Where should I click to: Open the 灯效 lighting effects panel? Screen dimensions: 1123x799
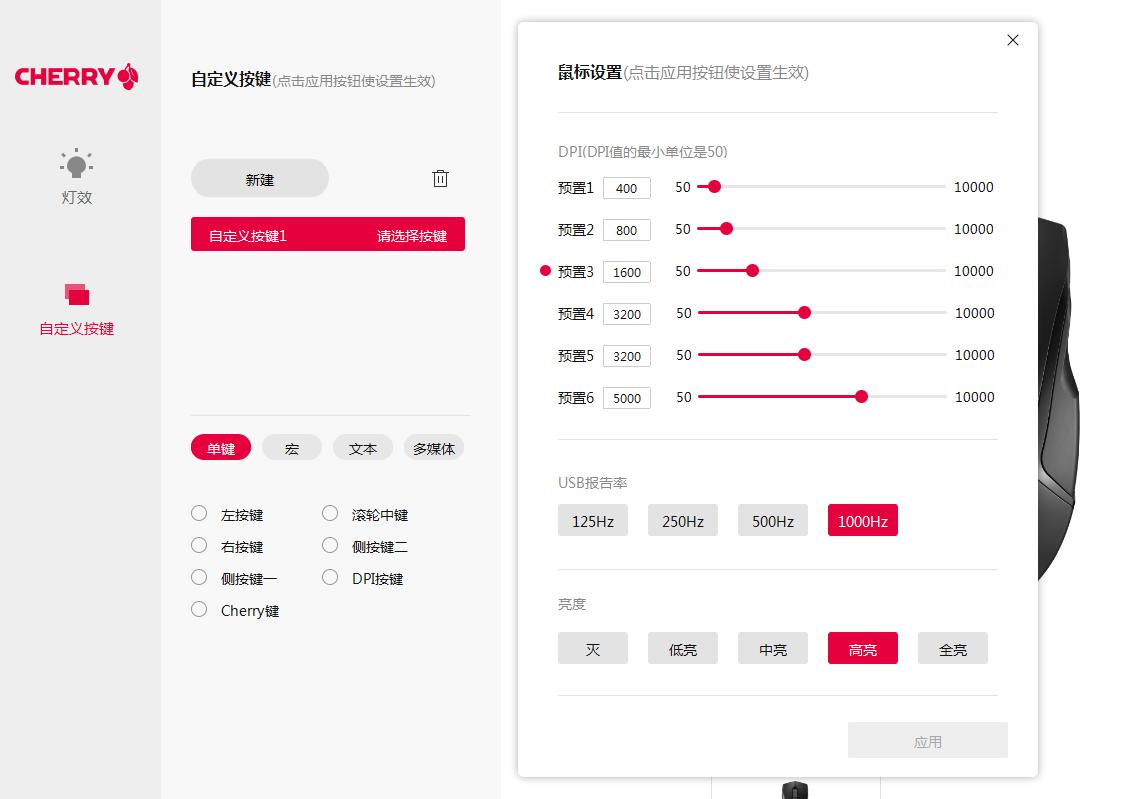click(76, 177)
